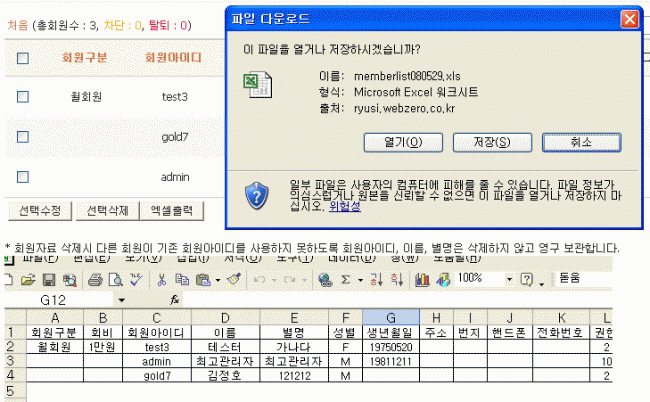Screen dimensions: 650x402
Task: Tick the select-all checkbox in member table header
Action: pos(23,58)
